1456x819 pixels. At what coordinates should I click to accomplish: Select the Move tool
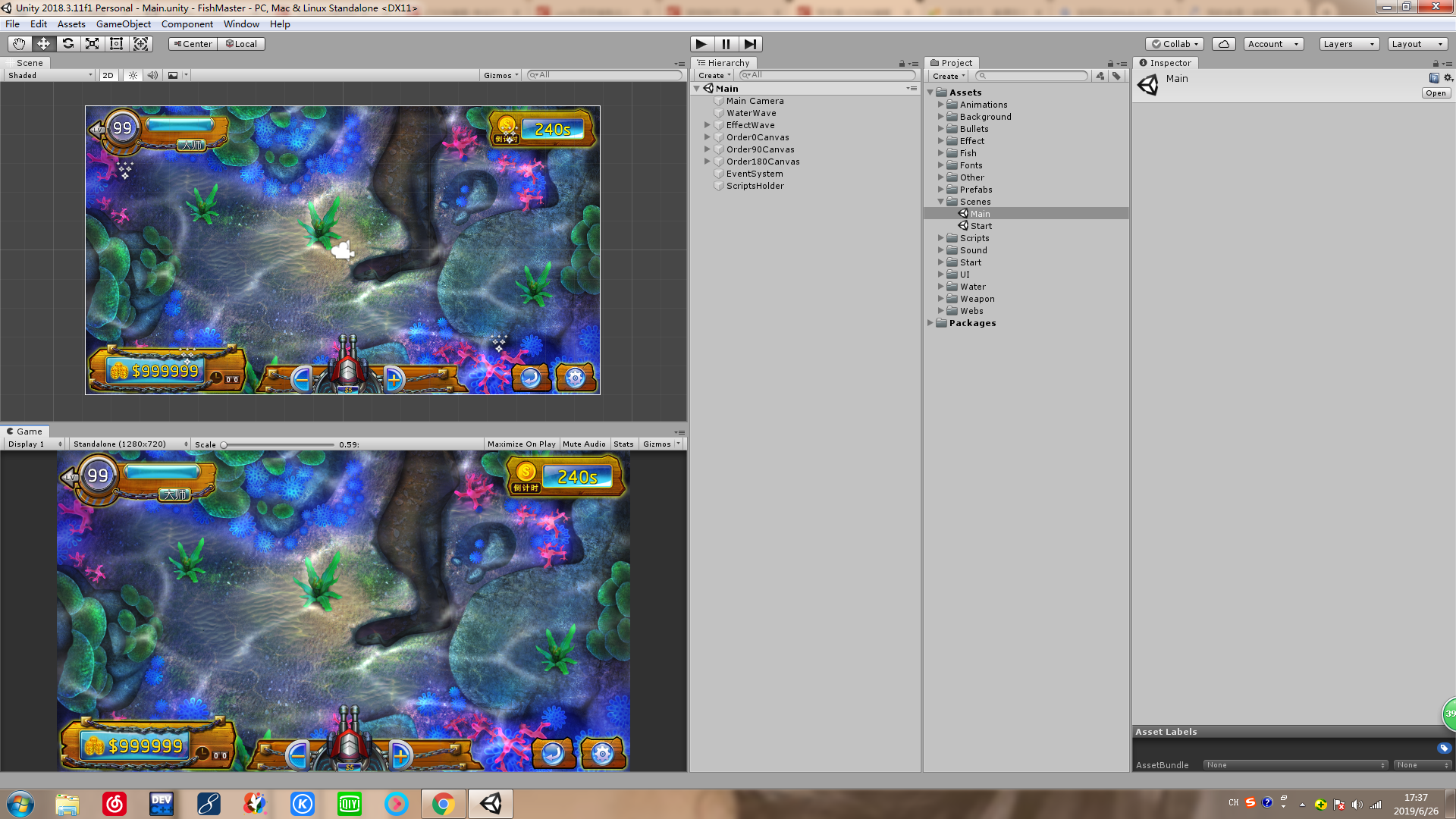click(x=43, y=43)
